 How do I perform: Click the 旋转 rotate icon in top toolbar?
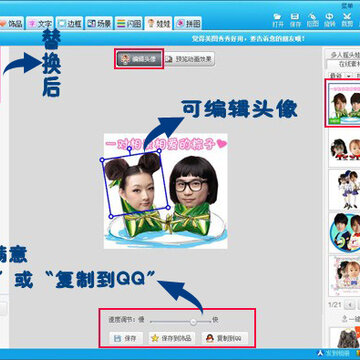point(329,20)
